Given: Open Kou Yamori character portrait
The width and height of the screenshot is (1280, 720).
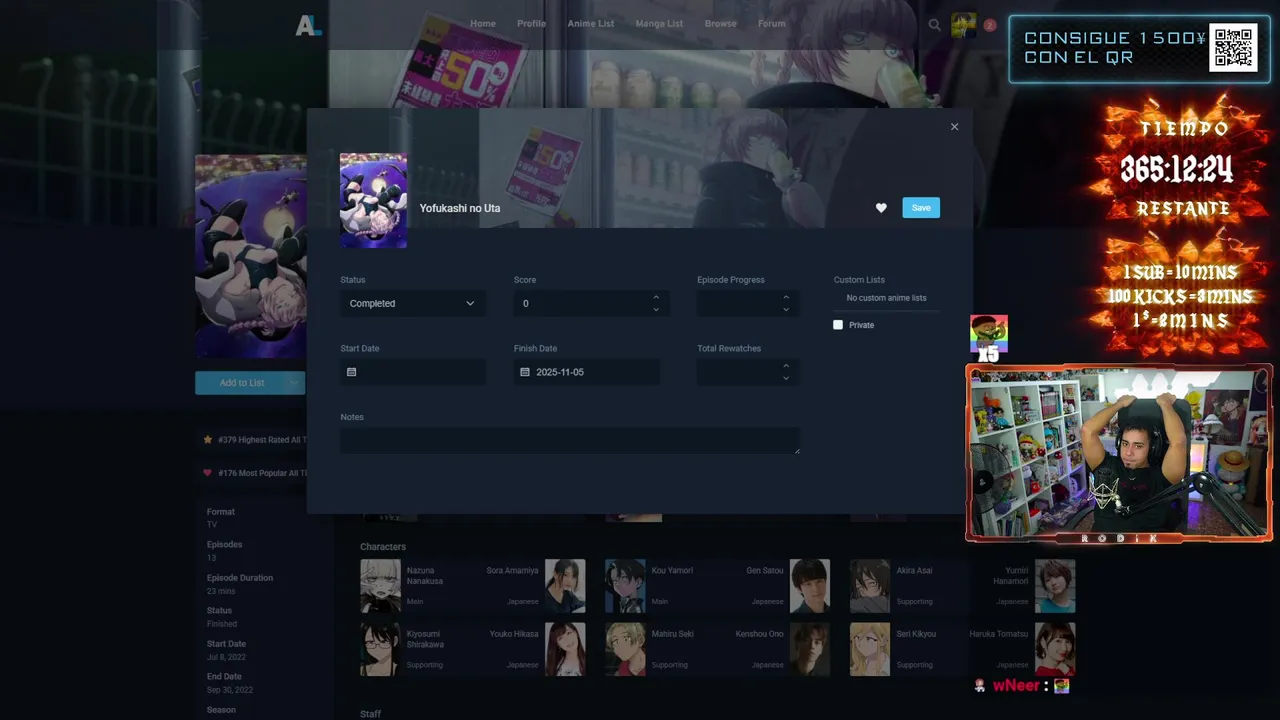Looking at the screenshot, I should tap(625, 586).
